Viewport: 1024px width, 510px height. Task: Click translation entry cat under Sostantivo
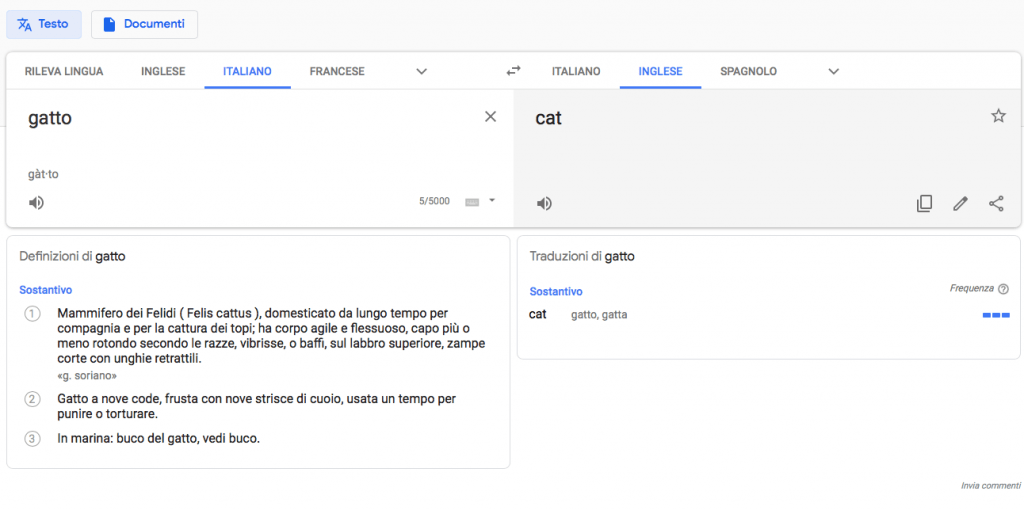coord(537,314)
